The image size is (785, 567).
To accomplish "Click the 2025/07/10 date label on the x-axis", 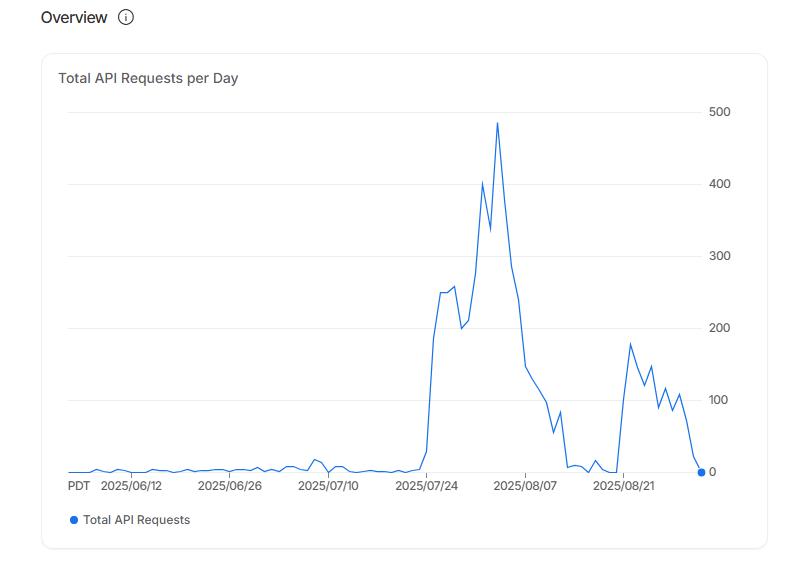I will pos(328,486).
